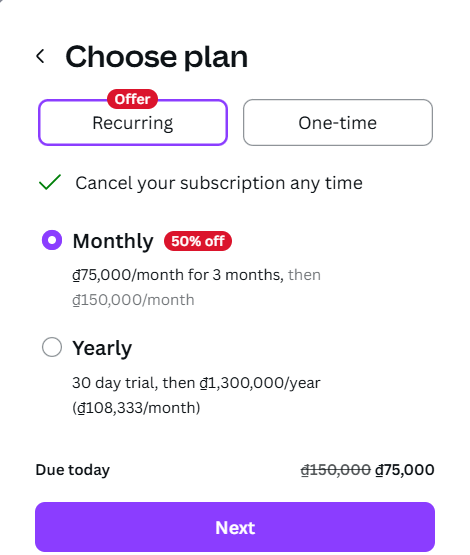Switch to the One-time plan tab
The height and width of the screenshot is (555, 470).
point(338,122)
